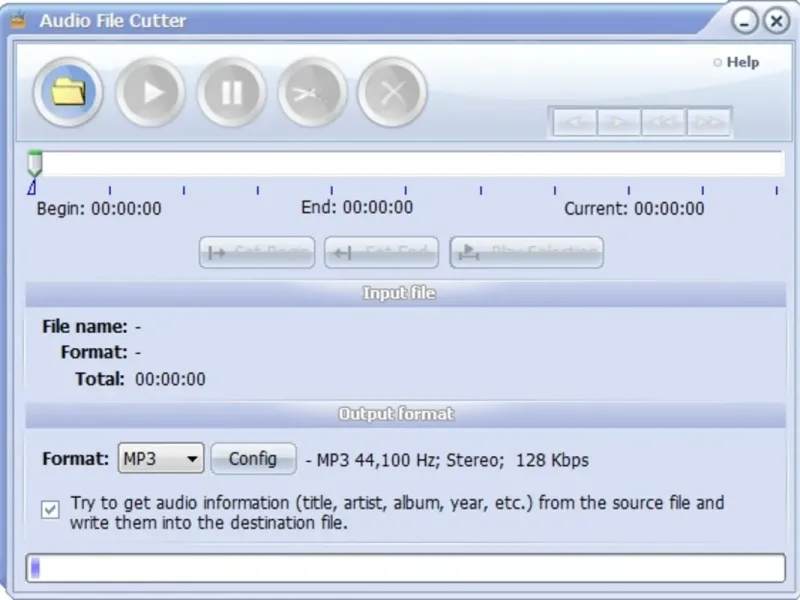Click the green playback position slider handle
This screenshot has height=600, width=800.
click(x=35, y=163)
